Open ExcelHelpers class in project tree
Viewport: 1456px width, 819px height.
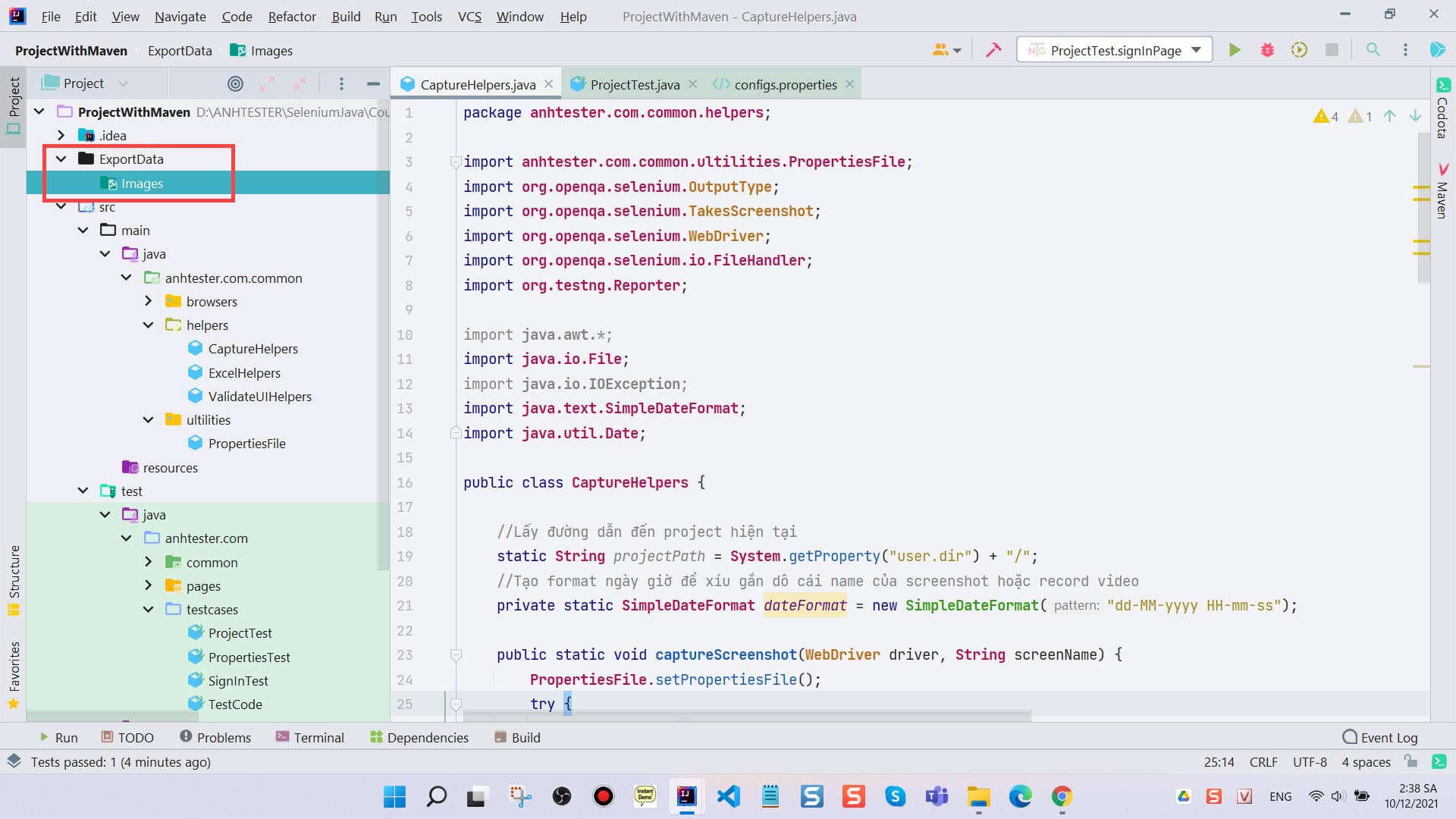[x=244, y=372]
